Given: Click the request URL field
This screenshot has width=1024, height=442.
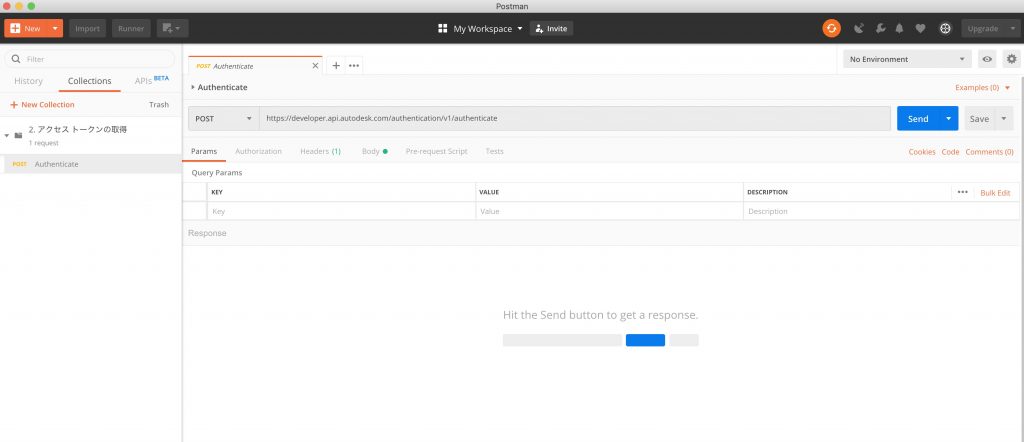Looking at the screenshot, I should [575, 118].
